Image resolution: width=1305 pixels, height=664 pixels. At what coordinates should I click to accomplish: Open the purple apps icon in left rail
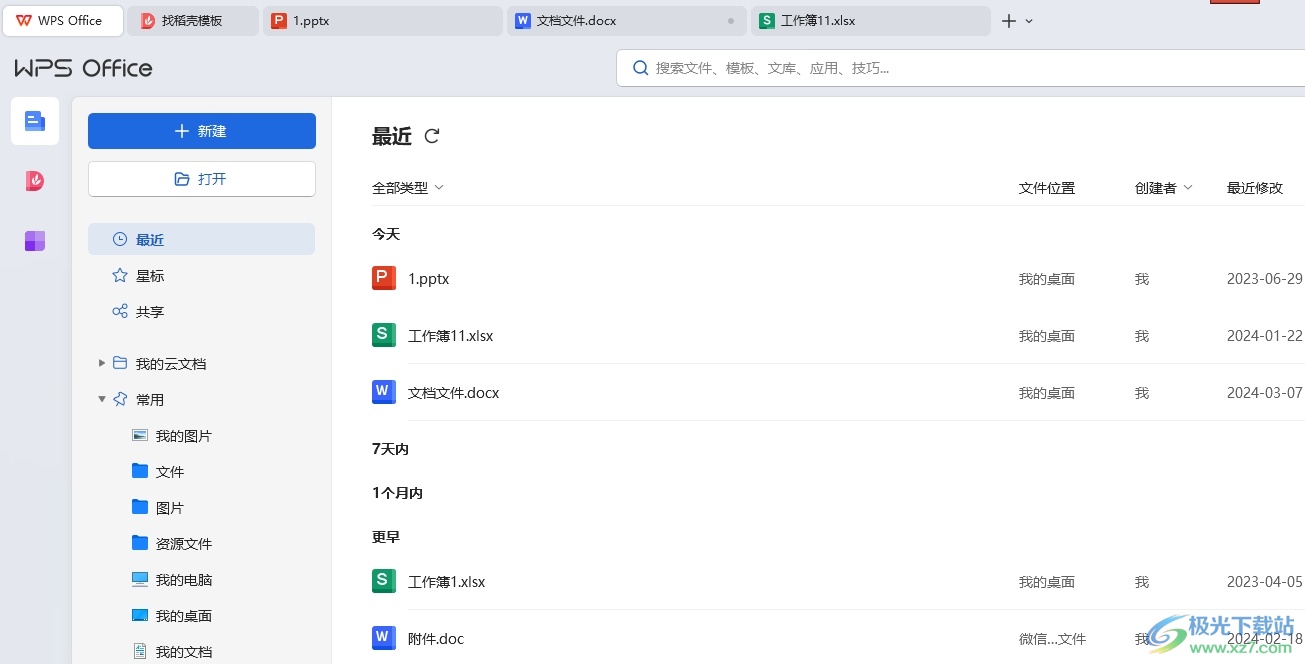(35, 241)
